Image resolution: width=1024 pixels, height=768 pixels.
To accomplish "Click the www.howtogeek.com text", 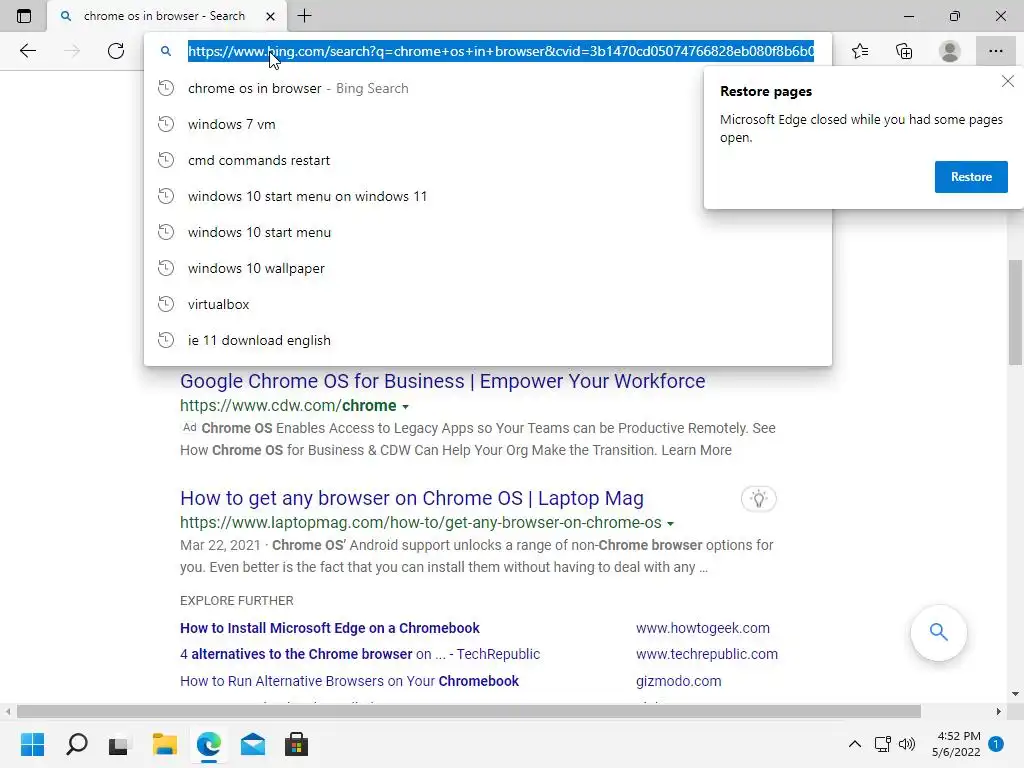I will 703,628.
